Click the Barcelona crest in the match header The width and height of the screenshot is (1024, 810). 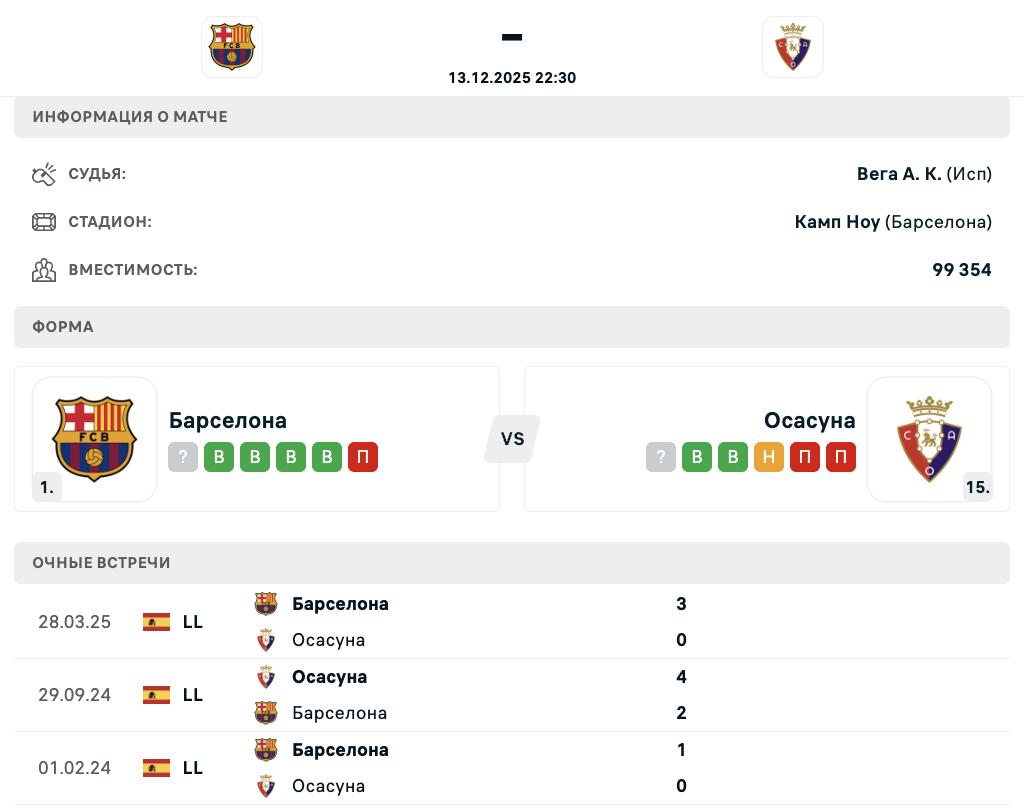click(232, 47)
